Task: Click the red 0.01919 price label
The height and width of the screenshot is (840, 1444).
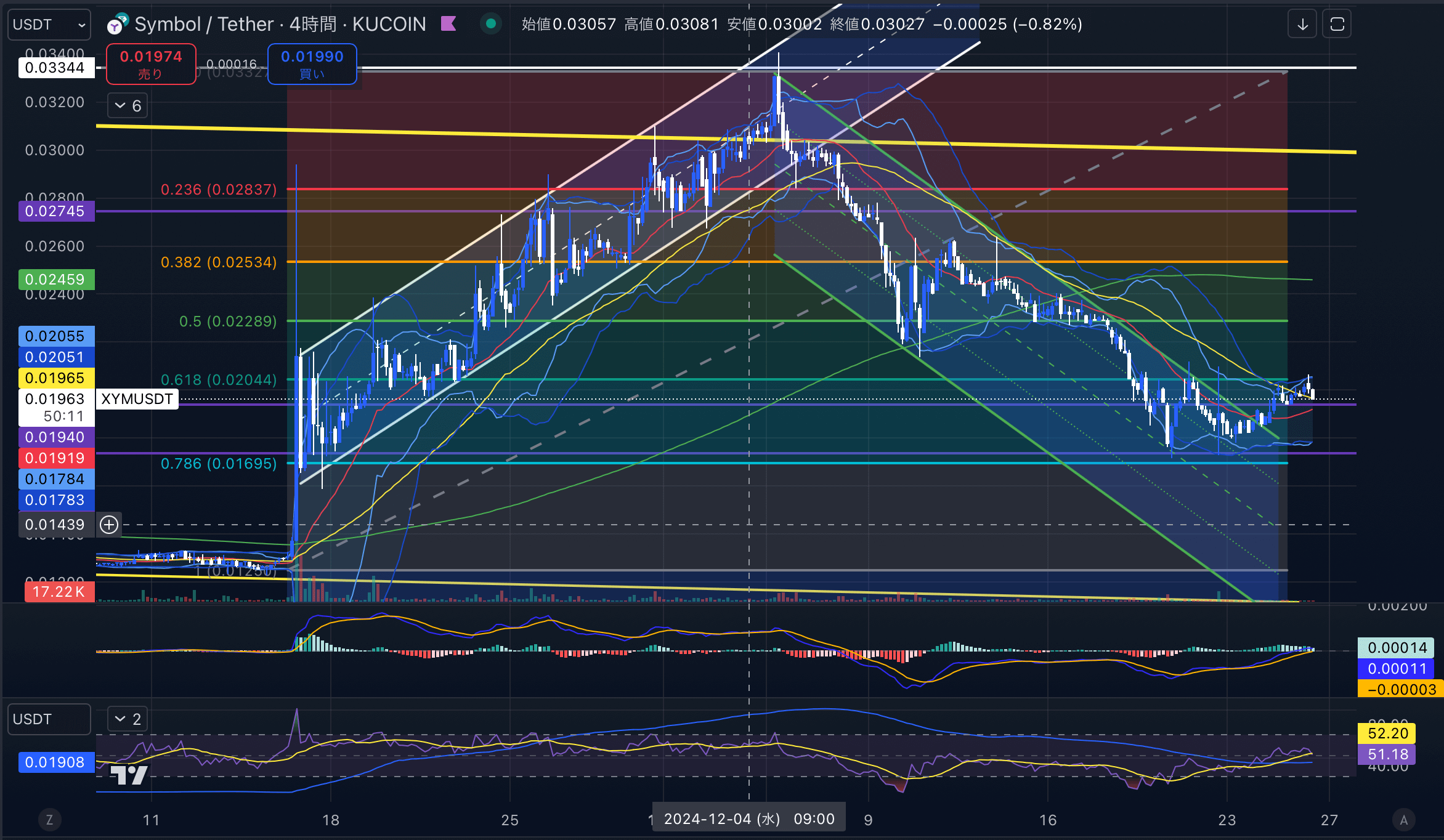Action: [x=56, y=458]
